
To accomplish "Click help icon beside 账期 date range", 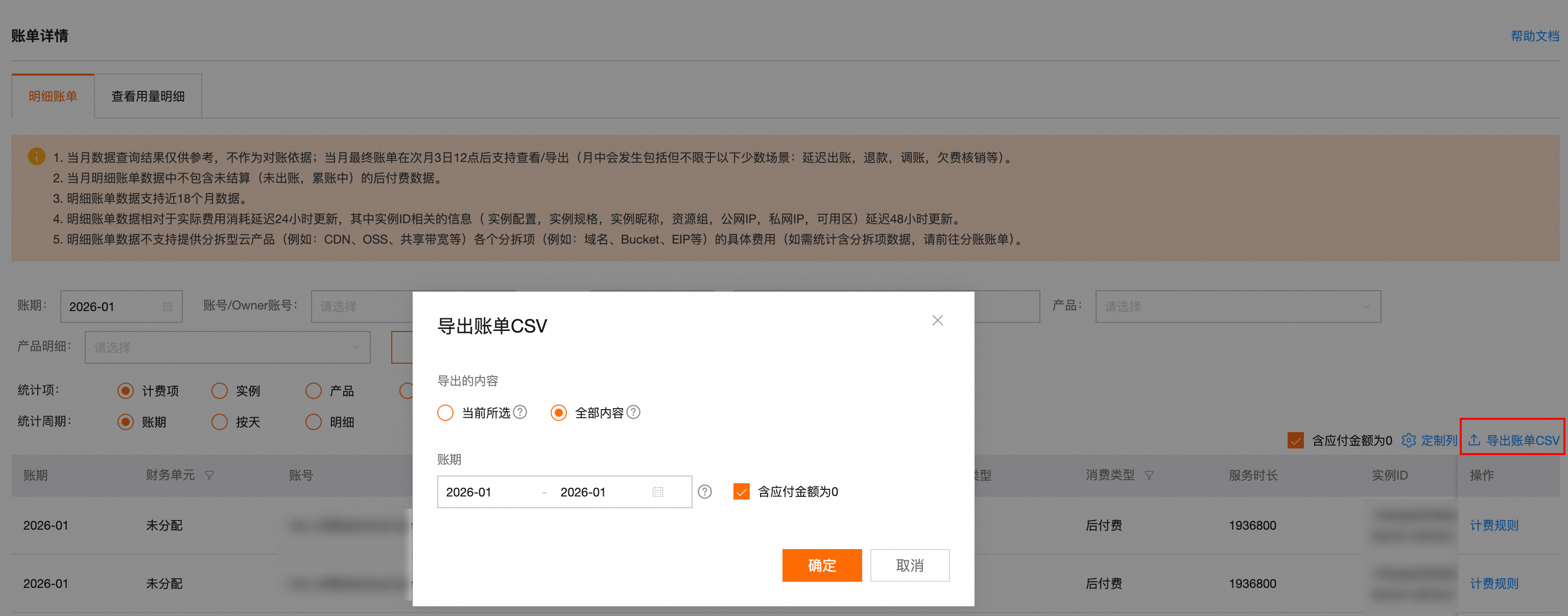I will tap(704, 492).
